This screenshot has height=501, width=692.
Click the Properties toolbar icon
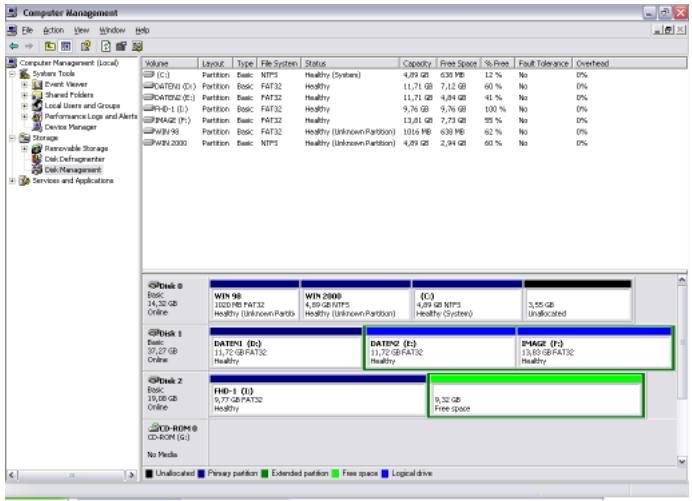click(x=86, y=46)
